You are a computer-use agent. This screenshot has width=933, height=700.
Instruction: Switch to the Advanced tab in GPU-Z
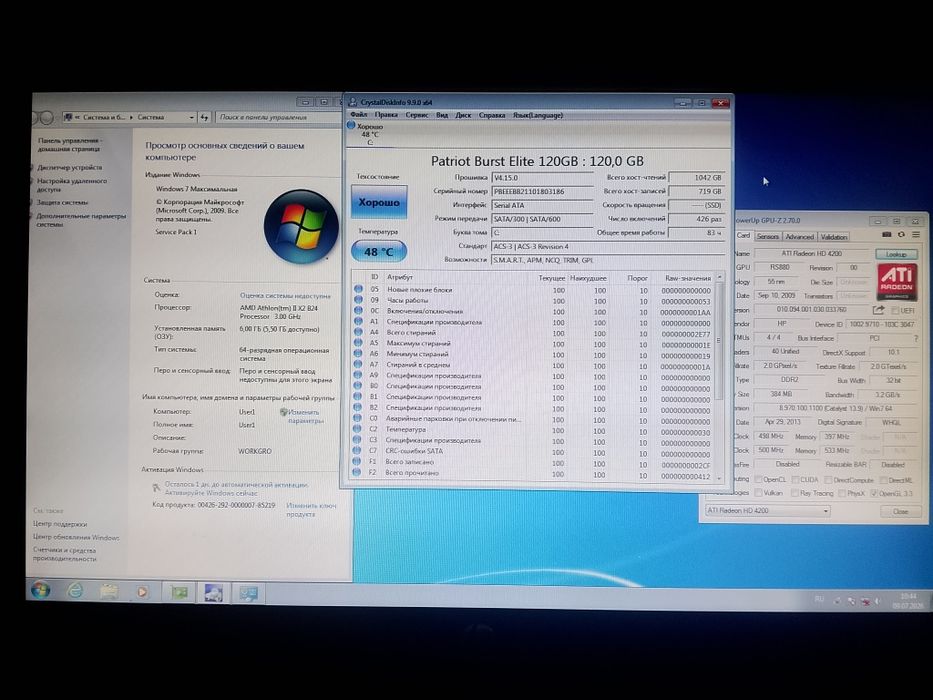pyautogui.click(x=799, y=236)
